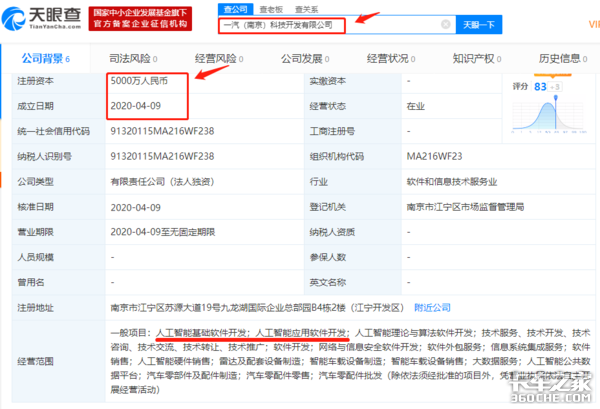The height and width of the screenshot is (409, 600).
Task: Click the 工商注册号 label
Action: coord(332,131)
